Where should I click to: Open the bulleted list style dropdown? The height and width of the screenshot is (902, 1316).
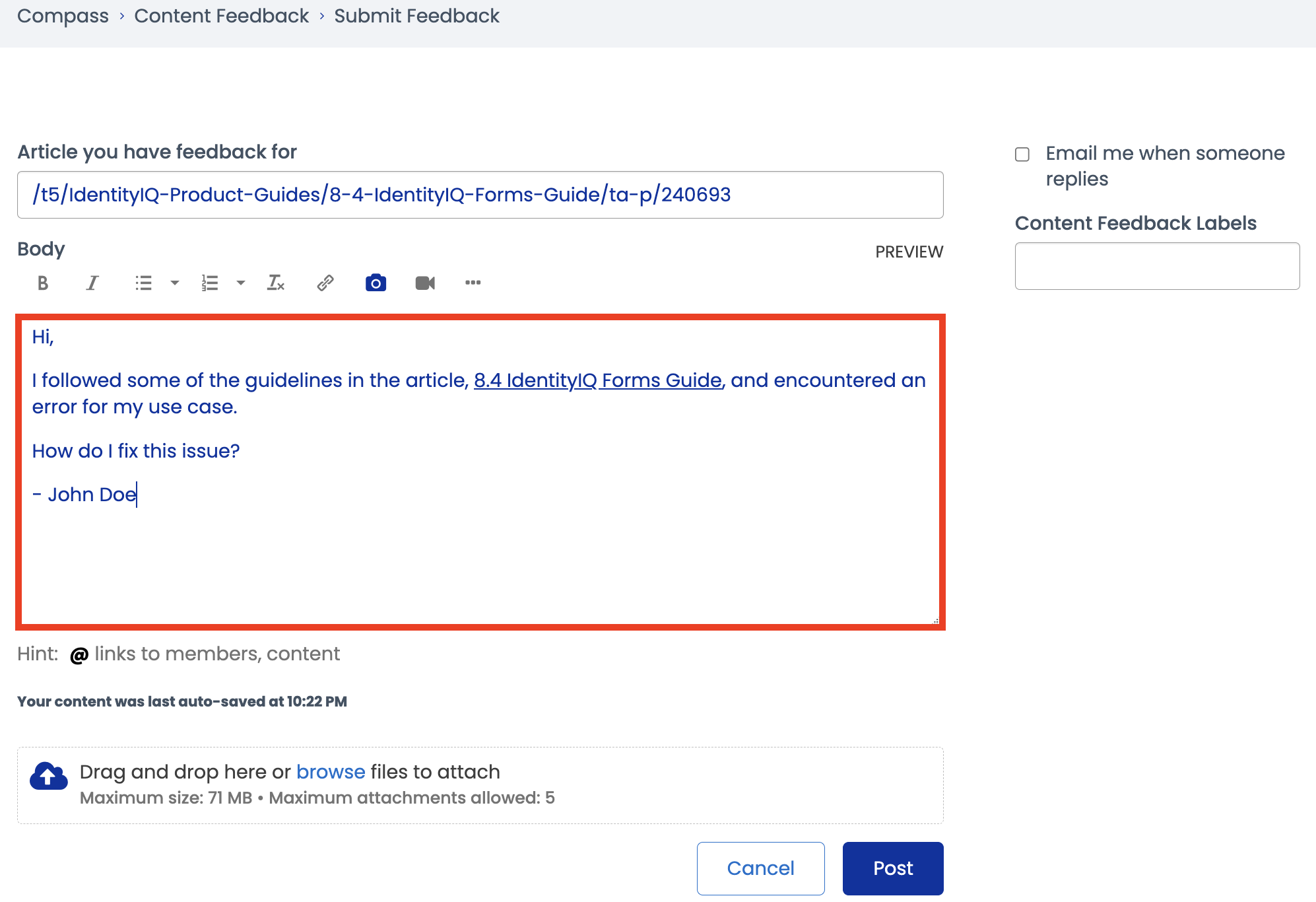tap(174, 283)
